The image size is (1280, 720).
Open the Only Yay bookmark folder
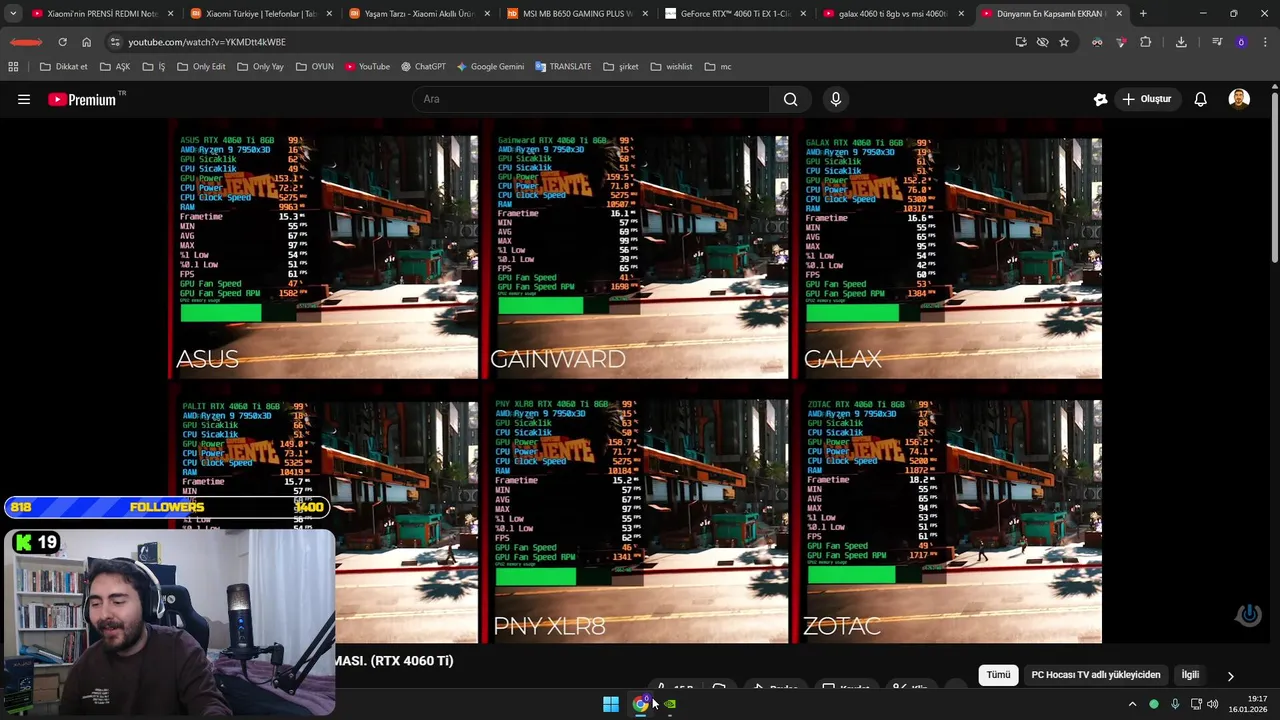pos(260,67)
